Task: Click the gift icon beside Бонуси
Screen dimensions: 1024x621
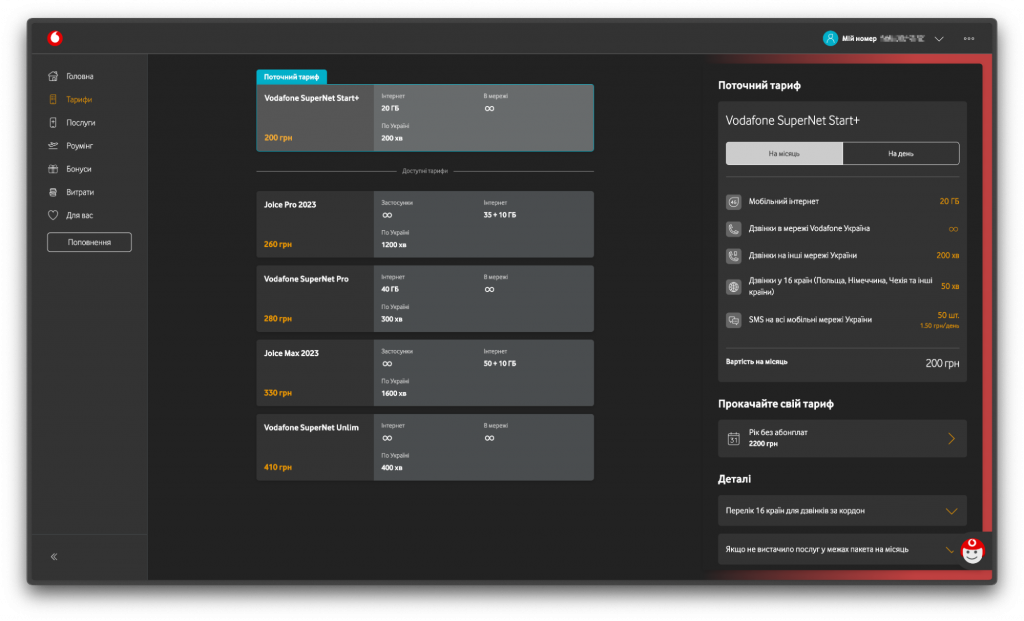Action: (53, 169)
